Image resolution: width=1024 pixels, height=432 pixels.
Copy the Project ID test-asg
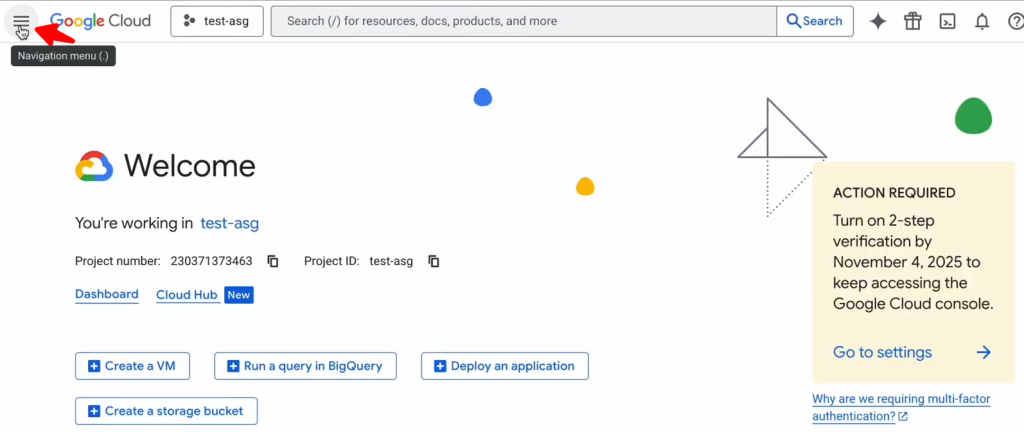tap(434, 261)
